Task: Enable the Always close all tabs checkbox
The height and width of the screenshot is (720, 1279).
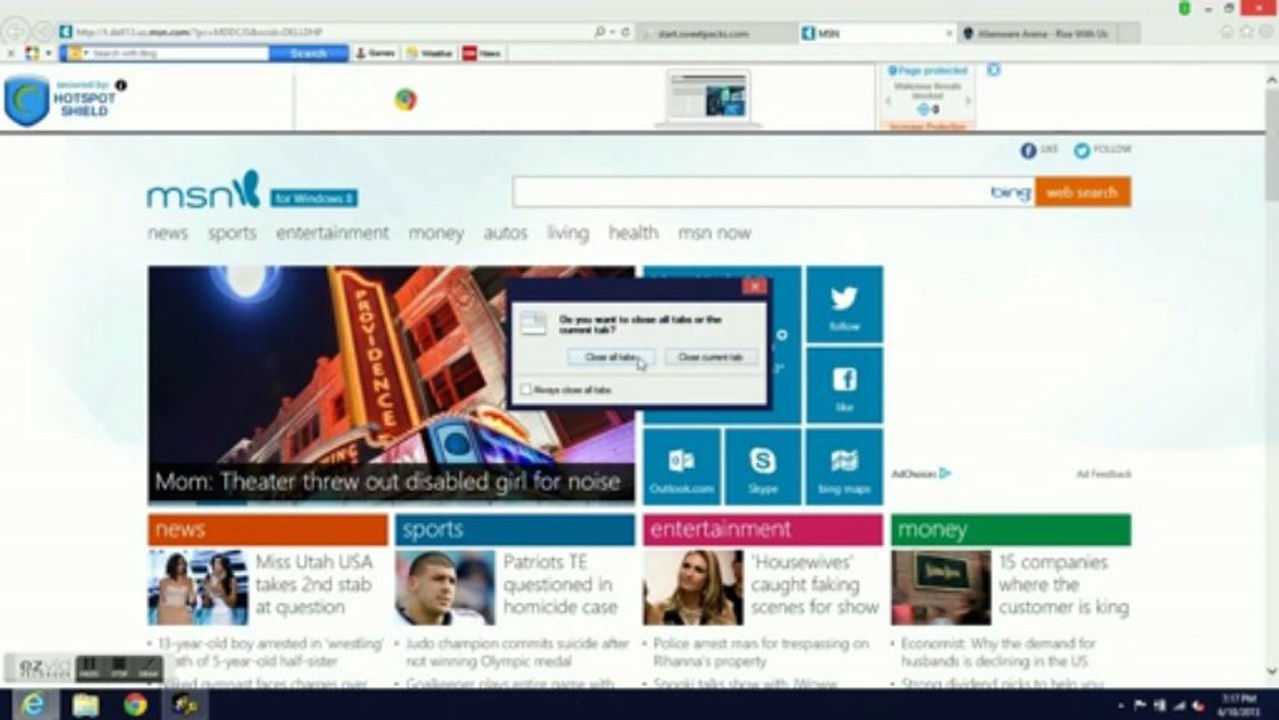Action: pyautogui.click(x=526, y=389)
